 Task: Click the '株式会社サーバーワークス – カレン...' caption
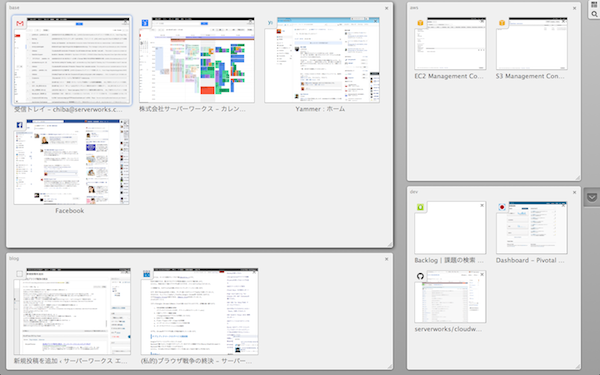pos(192,109)
